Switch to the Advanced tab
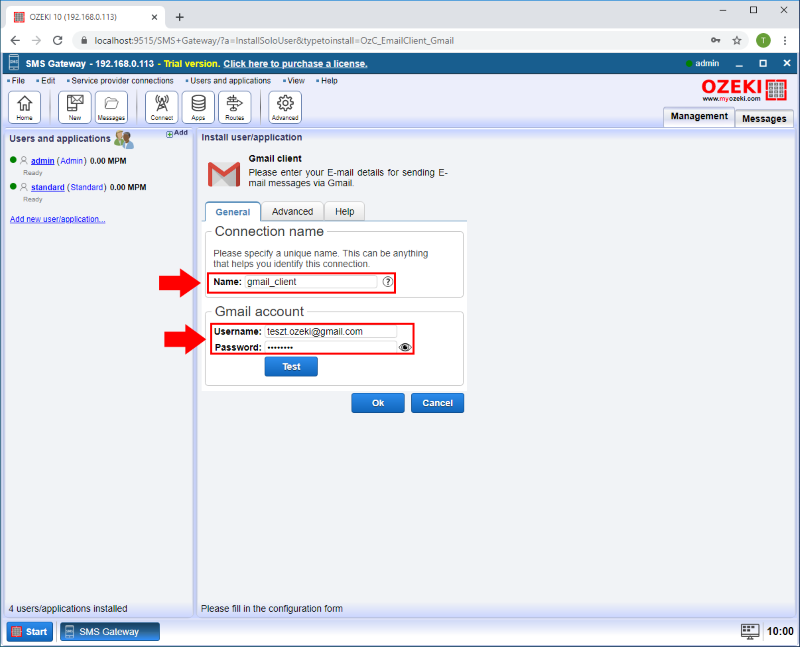This screenshot has width=800, height=647. point(292,211)
